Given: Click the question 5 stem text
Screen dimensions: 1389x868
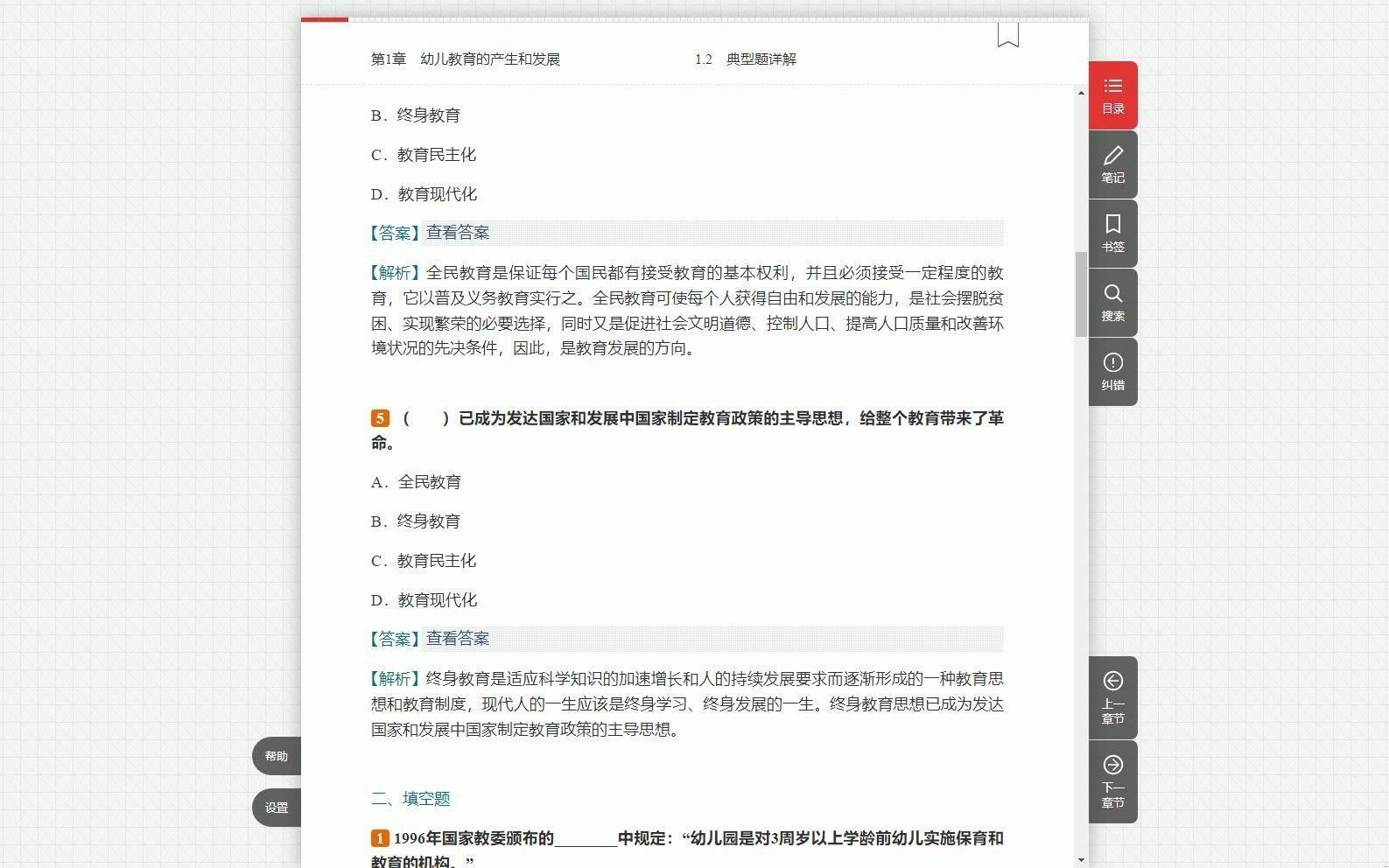Looking at the screenshot, I should pyautogui.click(x=687, y=430).
